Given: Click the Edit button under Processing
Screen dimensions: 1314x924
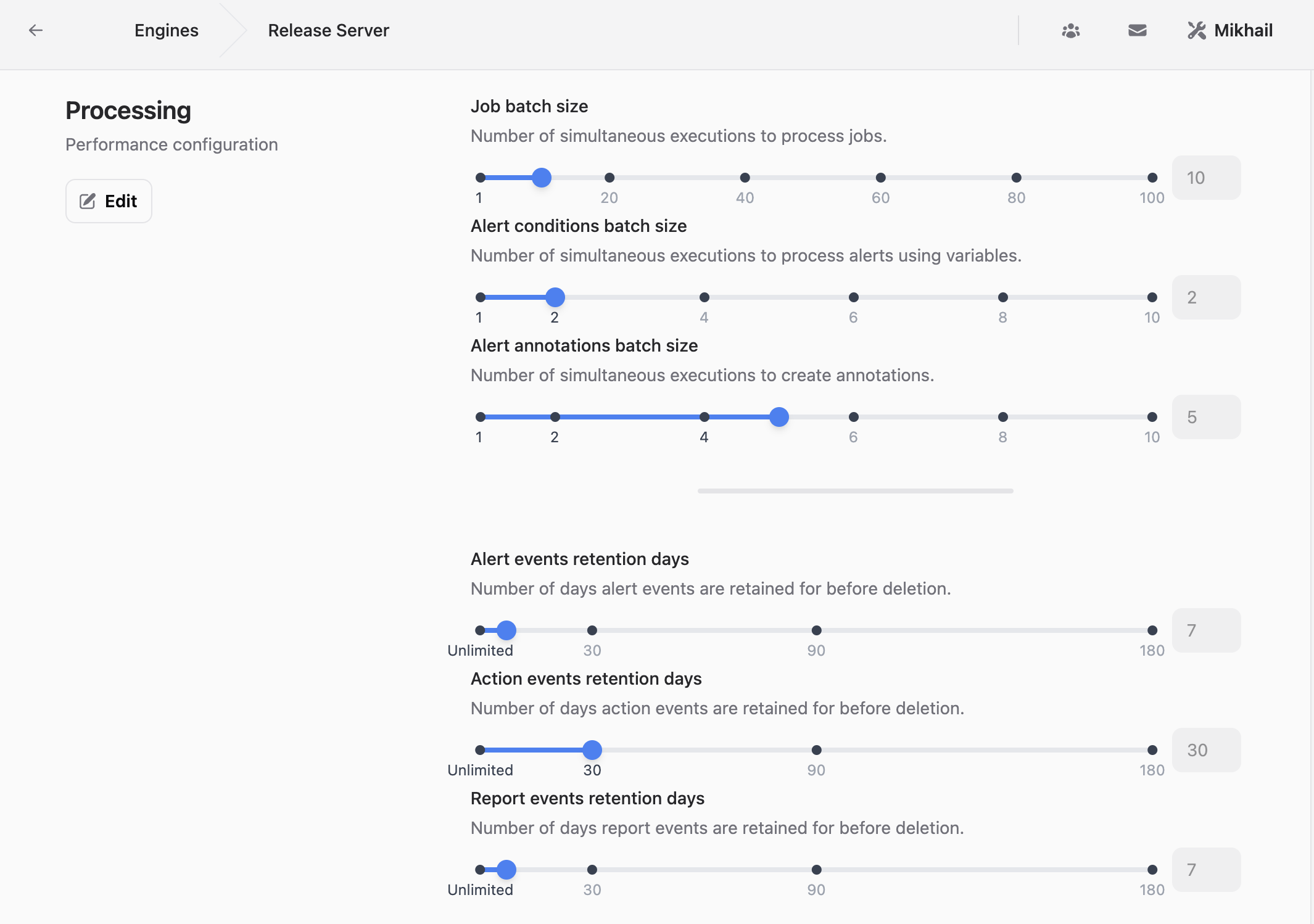Looking at the screenshot, I should [x=109, y=201].
